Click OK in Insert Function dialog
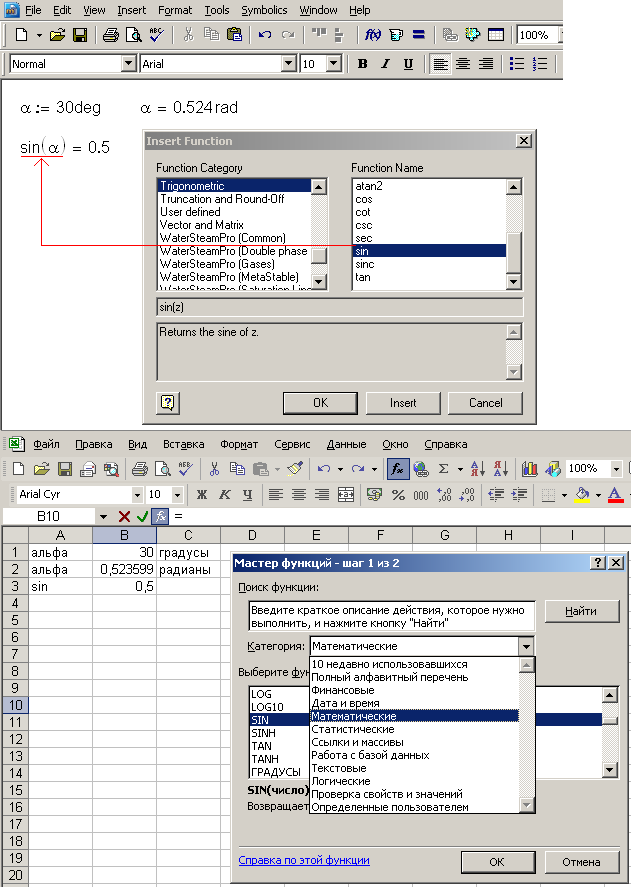634x887 pixels. click(320, 403)
